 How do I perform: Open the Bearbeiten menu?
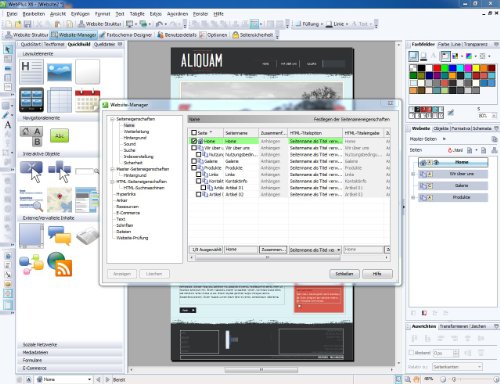[x=34, y=14]
